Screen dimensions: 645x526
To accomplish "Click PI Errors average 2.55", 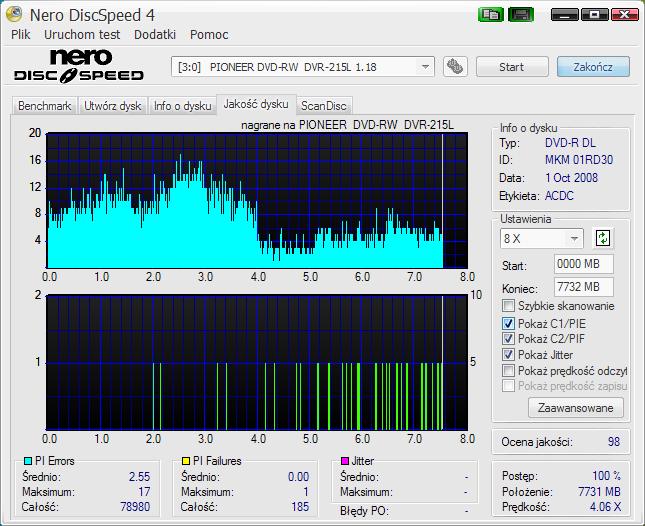I will coord(139,476).
